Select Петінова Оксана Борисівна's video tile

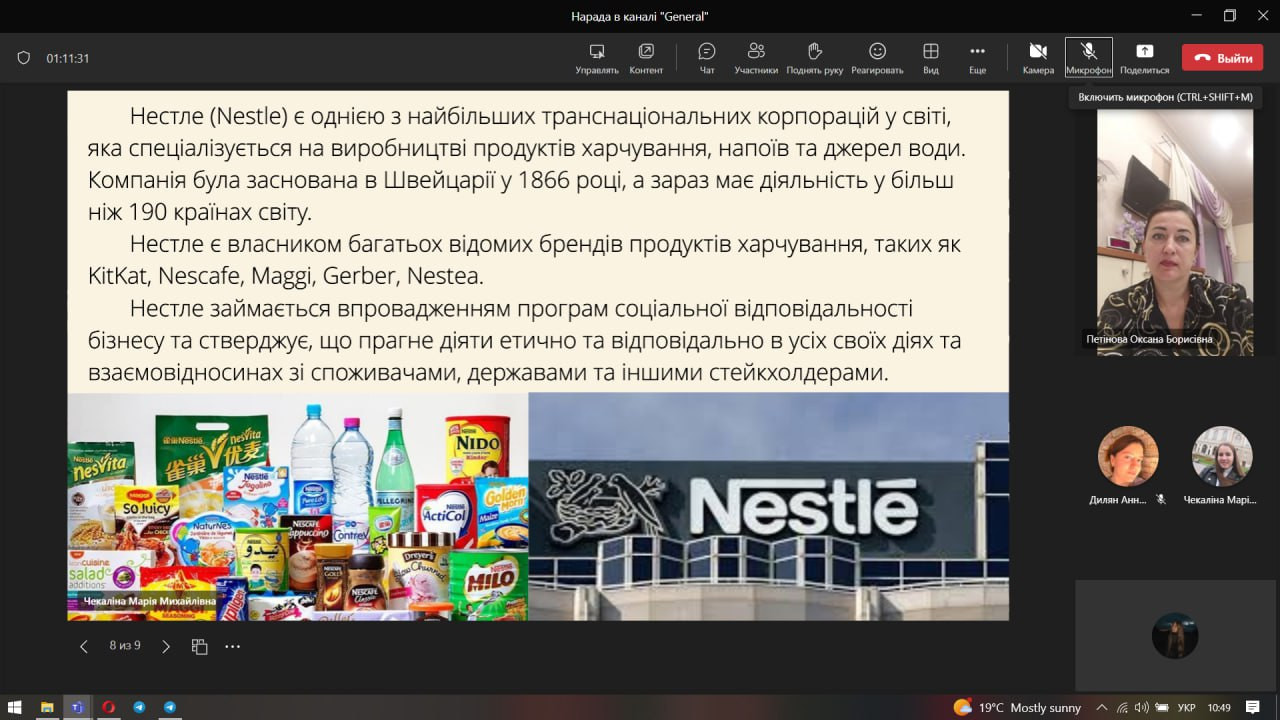click(1175, 232)
